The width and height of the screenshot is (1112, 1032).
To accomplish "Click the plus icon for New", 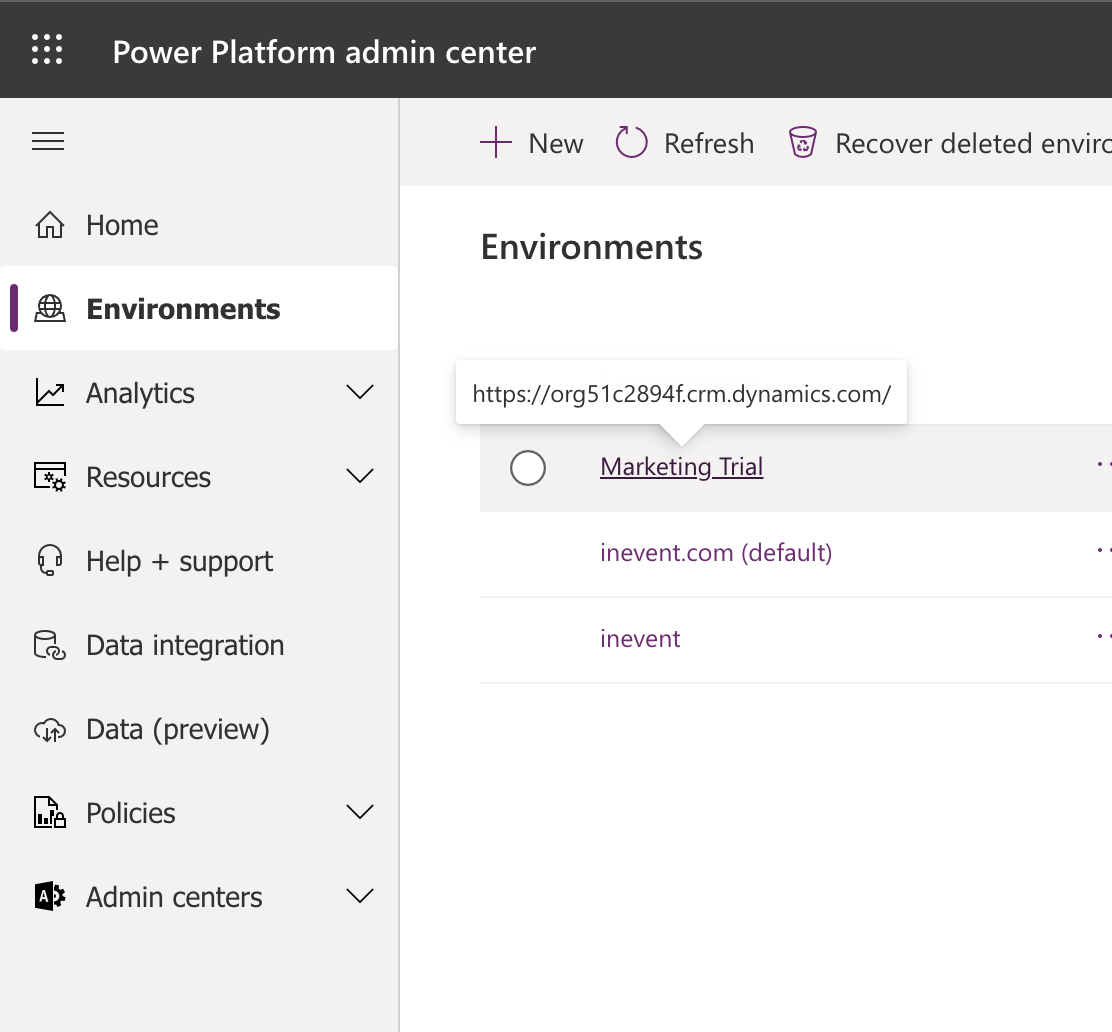I will pyautogui.click(x=496, y=143).
